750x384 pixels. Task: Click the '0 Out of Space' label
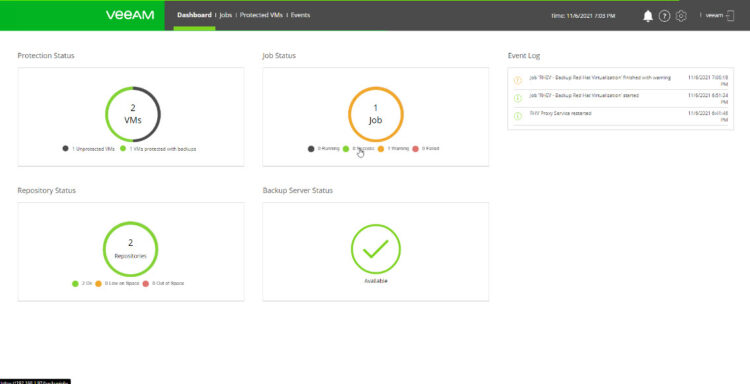click(168, 284)
